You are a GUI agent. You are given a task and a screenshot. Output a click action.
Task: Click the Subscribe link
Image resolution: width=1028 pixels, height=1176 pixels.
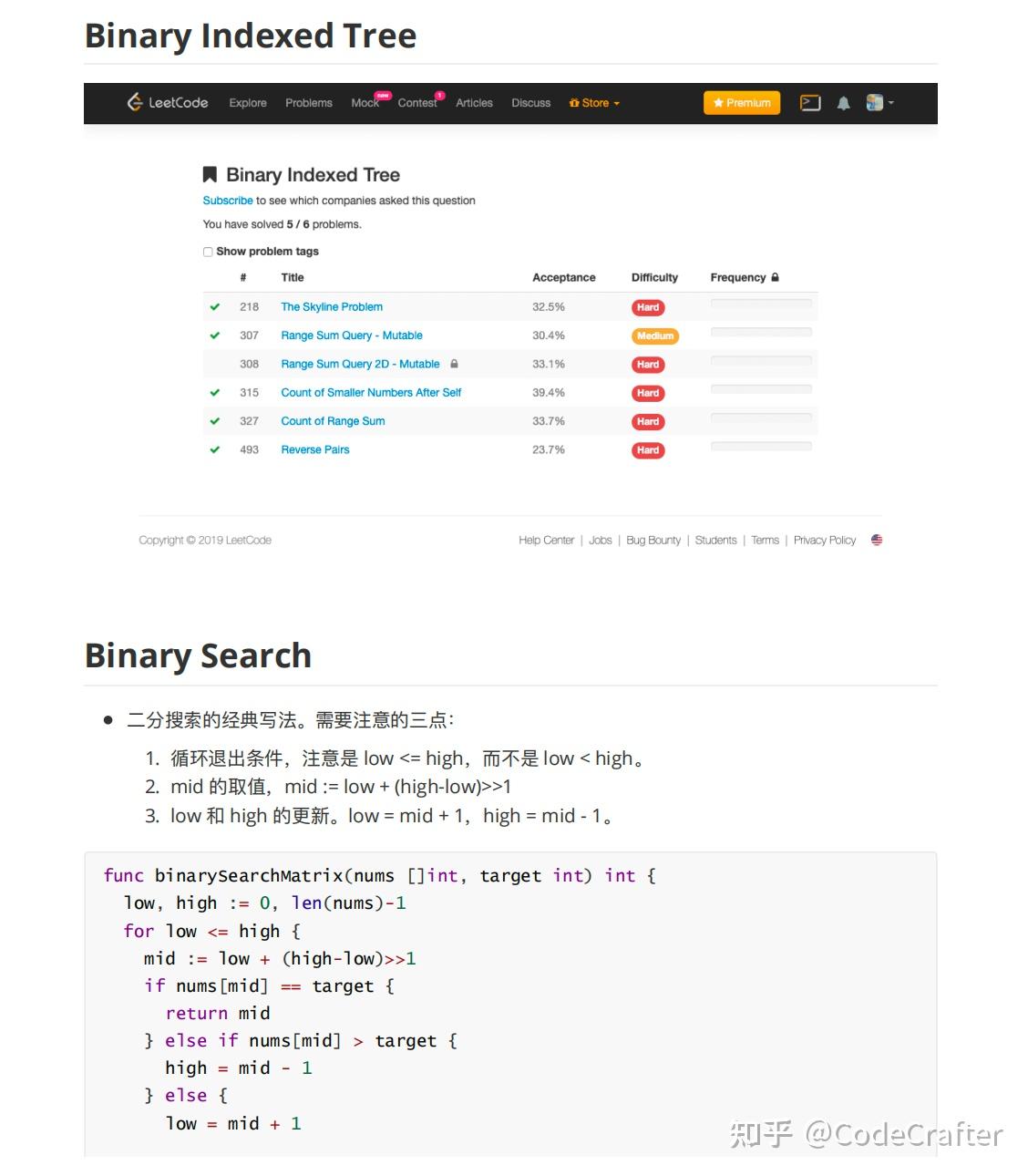click(227, 201)
